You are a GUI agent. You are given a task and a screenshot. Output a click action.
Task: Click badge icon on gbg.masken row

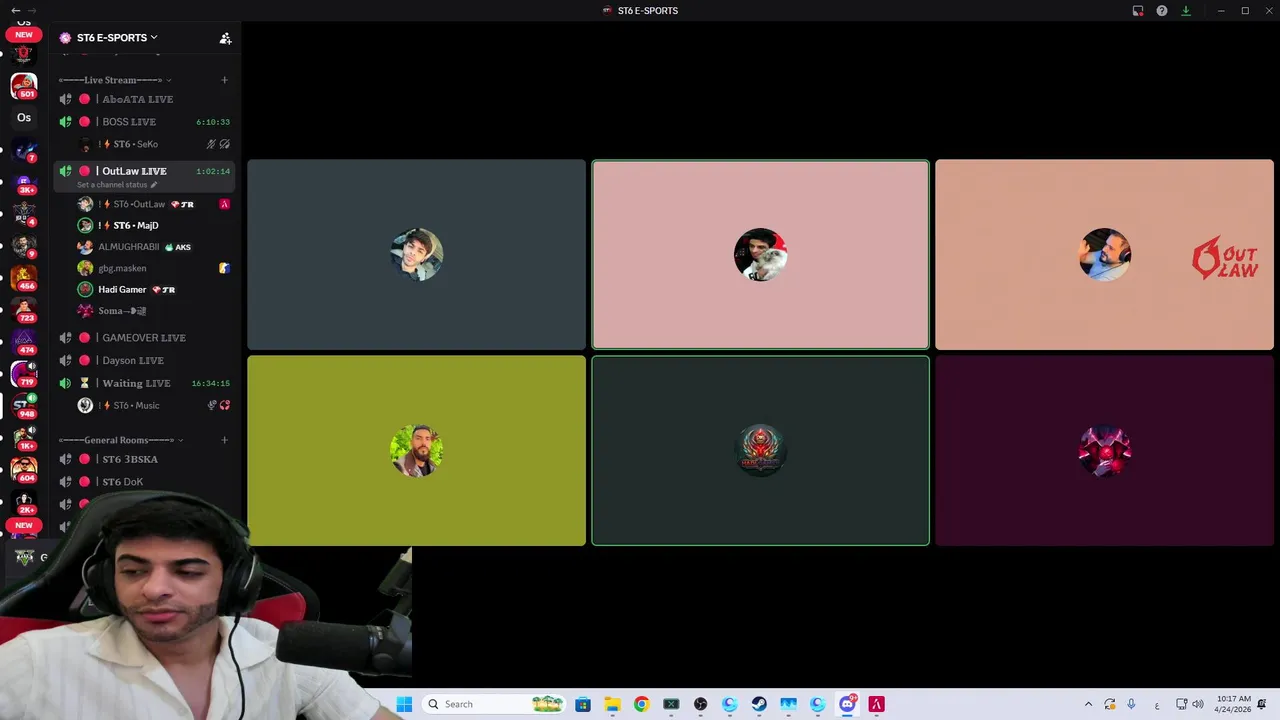coord(225,268)
